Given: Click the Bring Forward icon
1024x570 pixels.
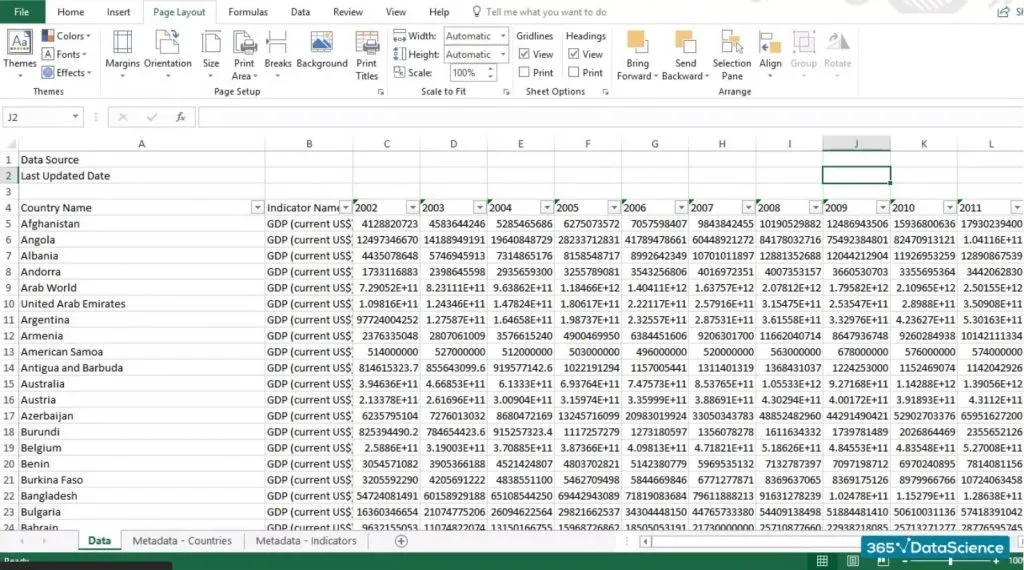Looking at the screenshot, I should coord(637,45).
